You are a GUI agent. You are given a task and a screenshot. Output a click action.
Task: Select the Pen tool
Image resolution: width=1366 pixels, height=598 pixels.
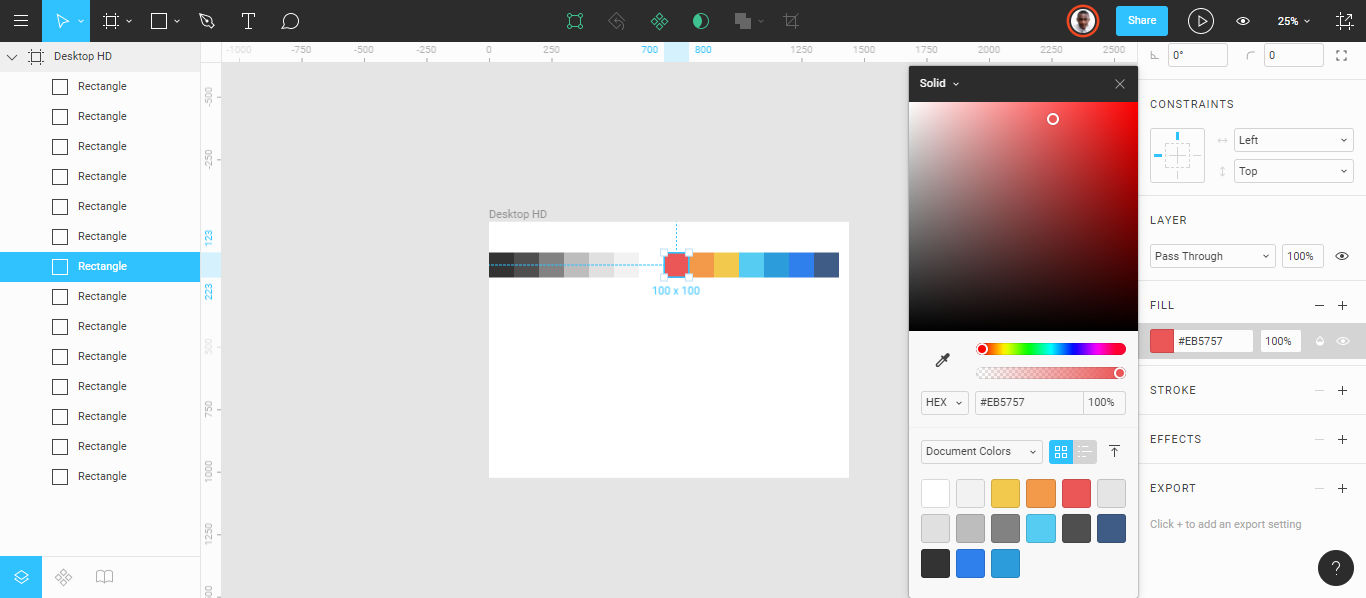click(x=207, y=20)
